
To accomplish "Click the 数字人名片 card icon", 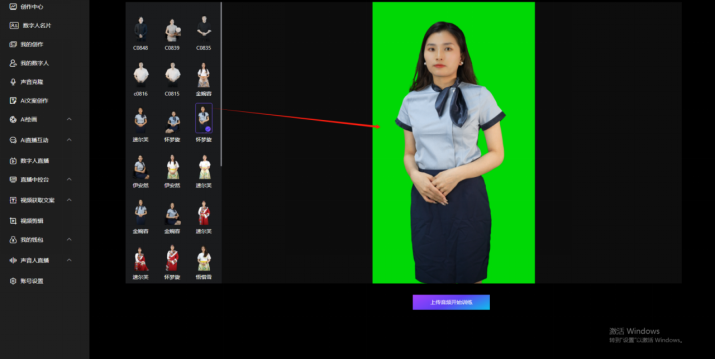I will click(14, 26).
